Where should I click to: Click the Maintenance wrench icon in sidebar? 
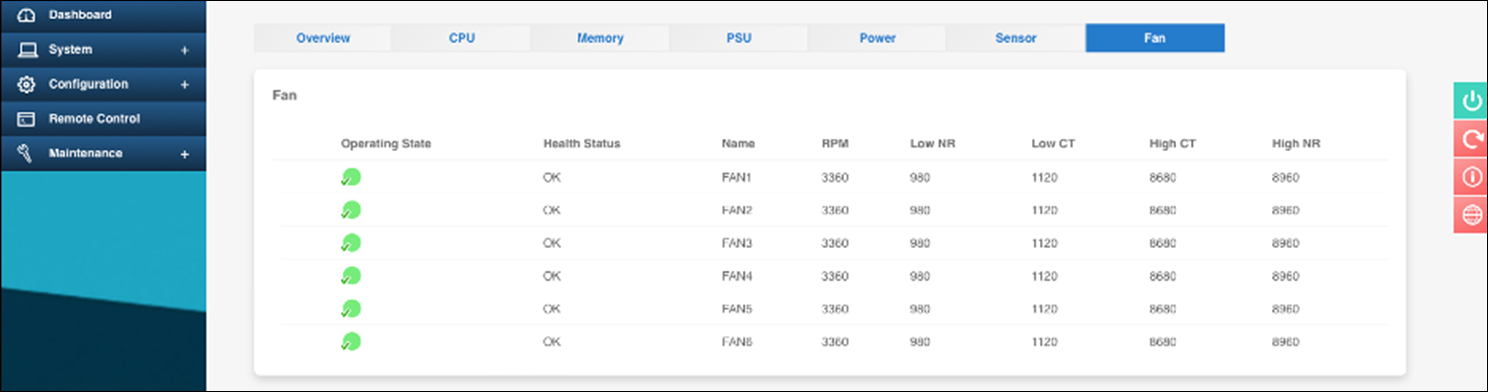(x=27, y=153)
